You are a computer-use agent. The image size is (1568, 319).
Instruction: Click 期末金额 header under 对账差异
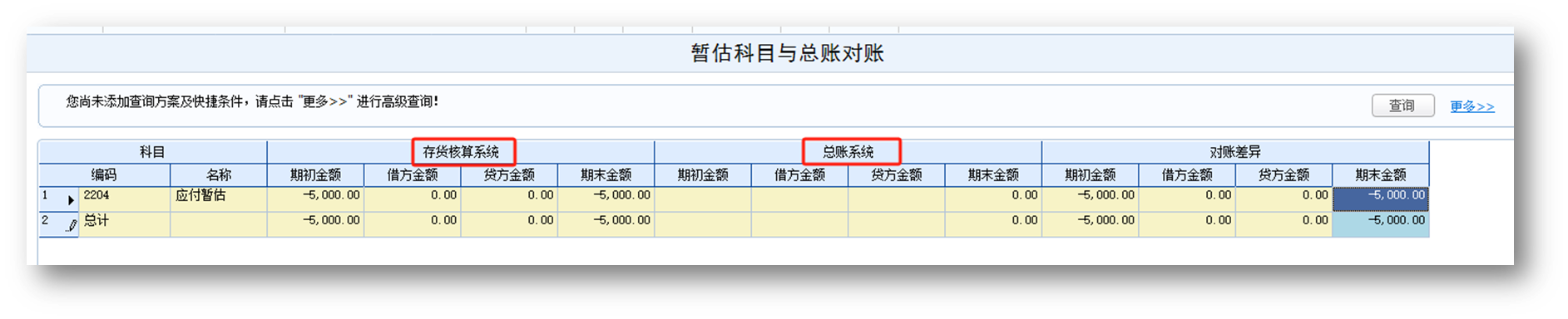pyautogui.click(x=1381, y=175)
